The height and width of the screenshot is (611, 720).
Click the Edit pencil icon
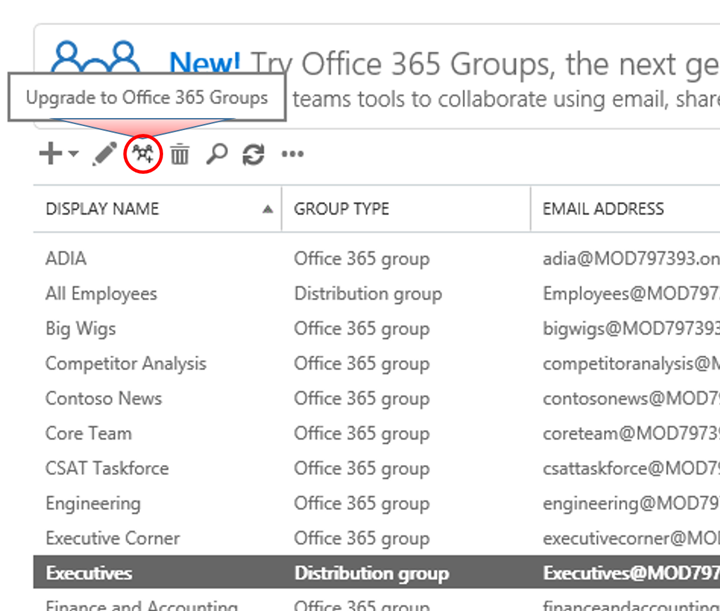coord(105,154)
